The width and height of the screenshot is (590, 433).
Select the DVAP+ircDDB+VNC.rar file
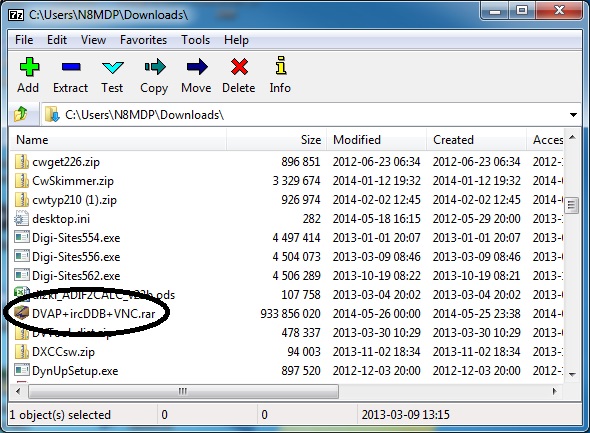(x=93, y=313)
